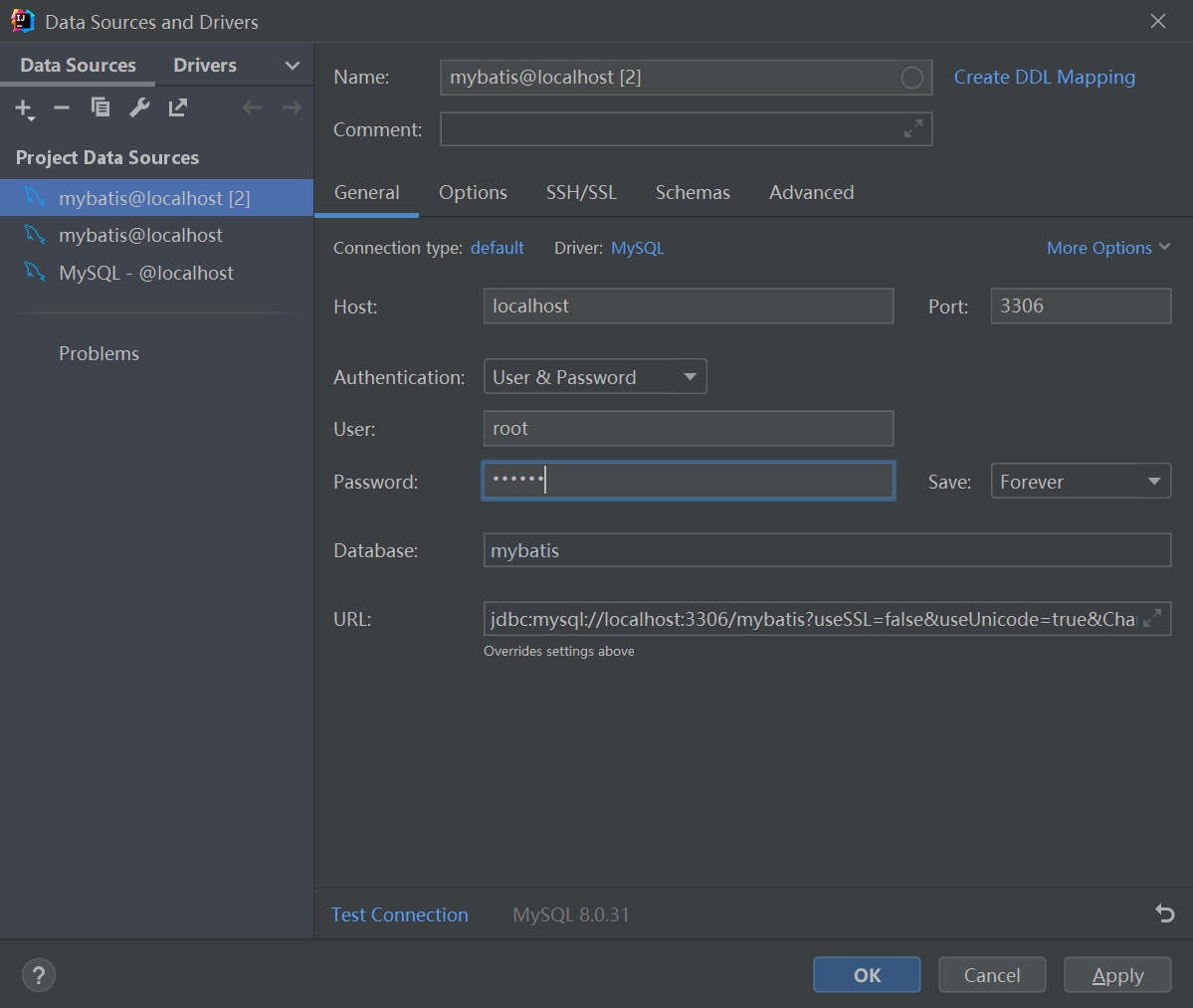This screenshot has width=1193, height=1008.
Task: Open driver settings wrench icon
Action: pos(139,107)
